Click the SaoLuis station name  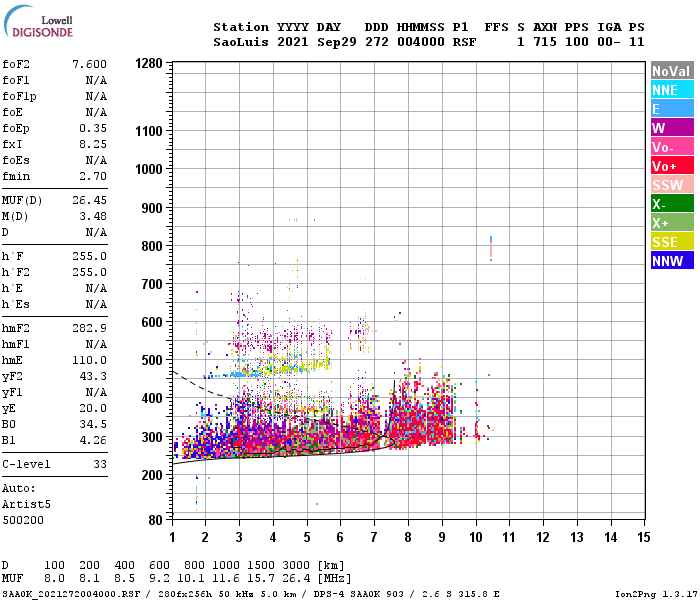pos(241,42)
